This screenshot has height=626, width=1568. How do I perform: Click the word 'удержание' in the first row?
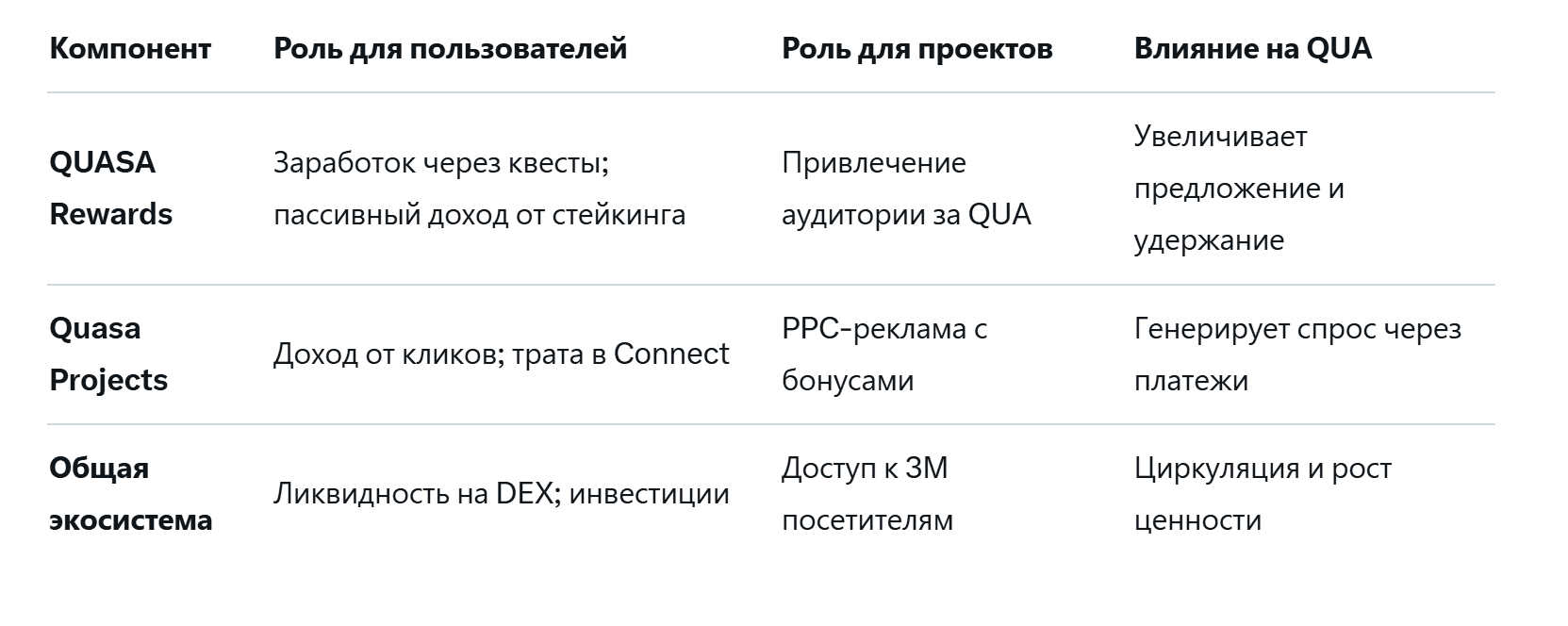pos(1208,239)
